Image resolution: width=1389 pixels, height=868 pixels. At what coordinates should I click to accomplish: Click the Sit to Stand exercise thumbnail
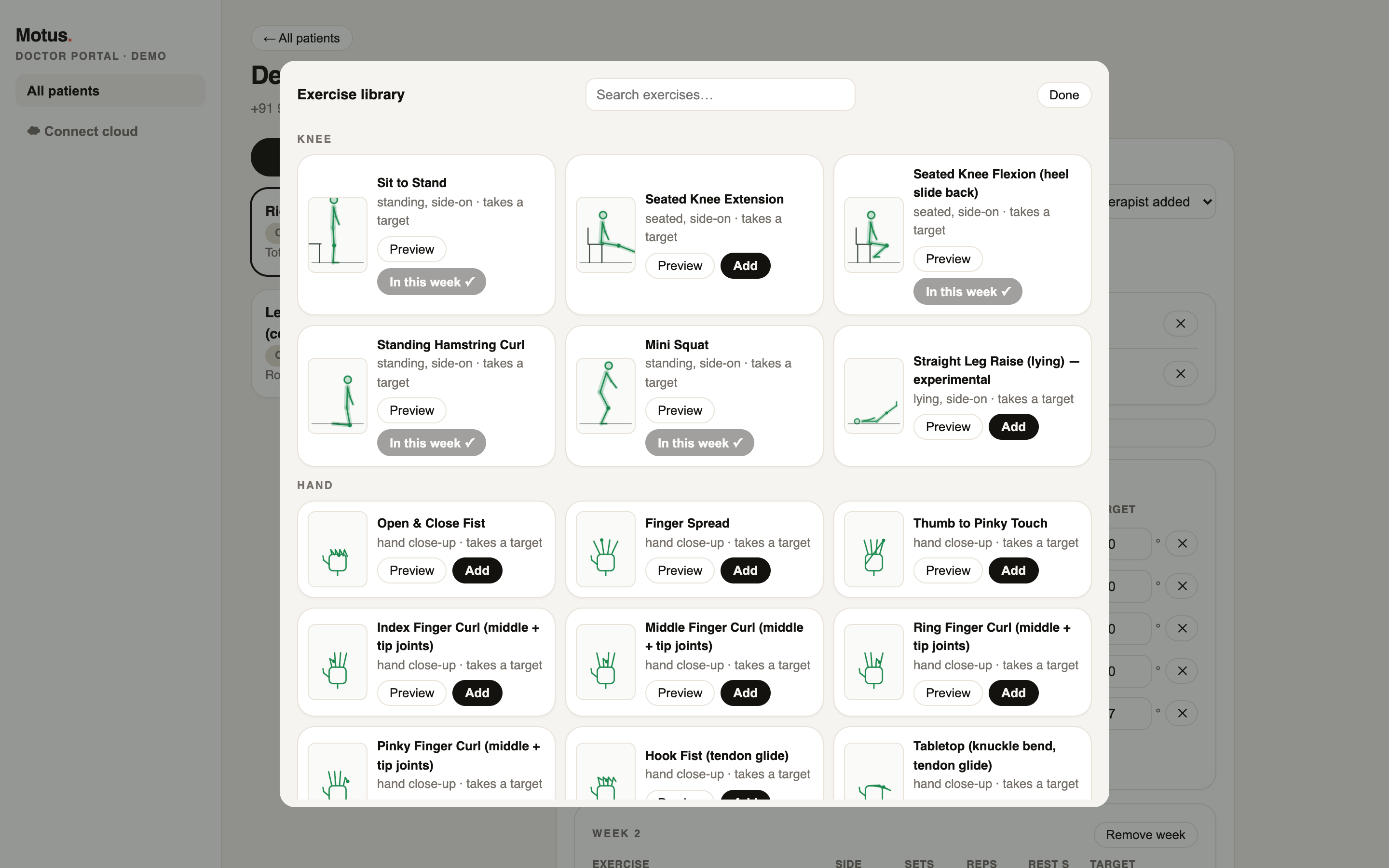point(338,235)
